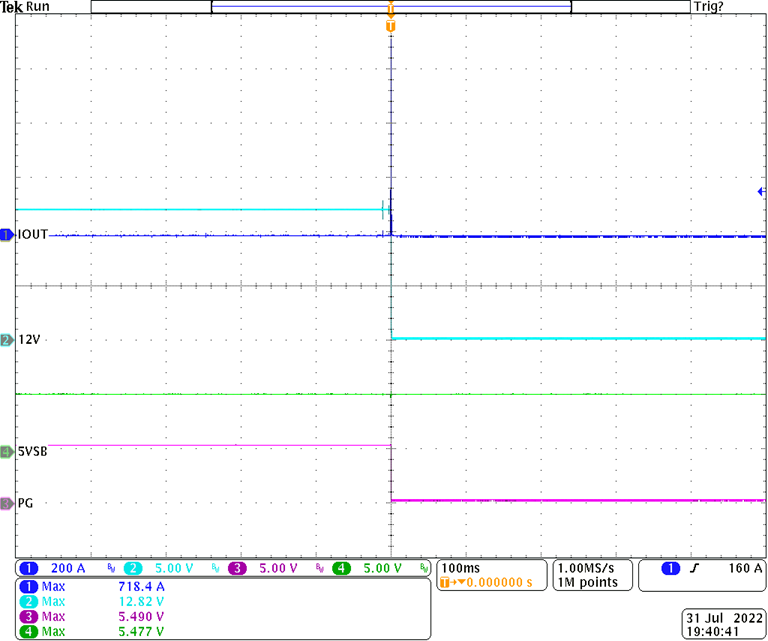
Task: Select the channel 2 12V waveform marker
Action: 6,340
